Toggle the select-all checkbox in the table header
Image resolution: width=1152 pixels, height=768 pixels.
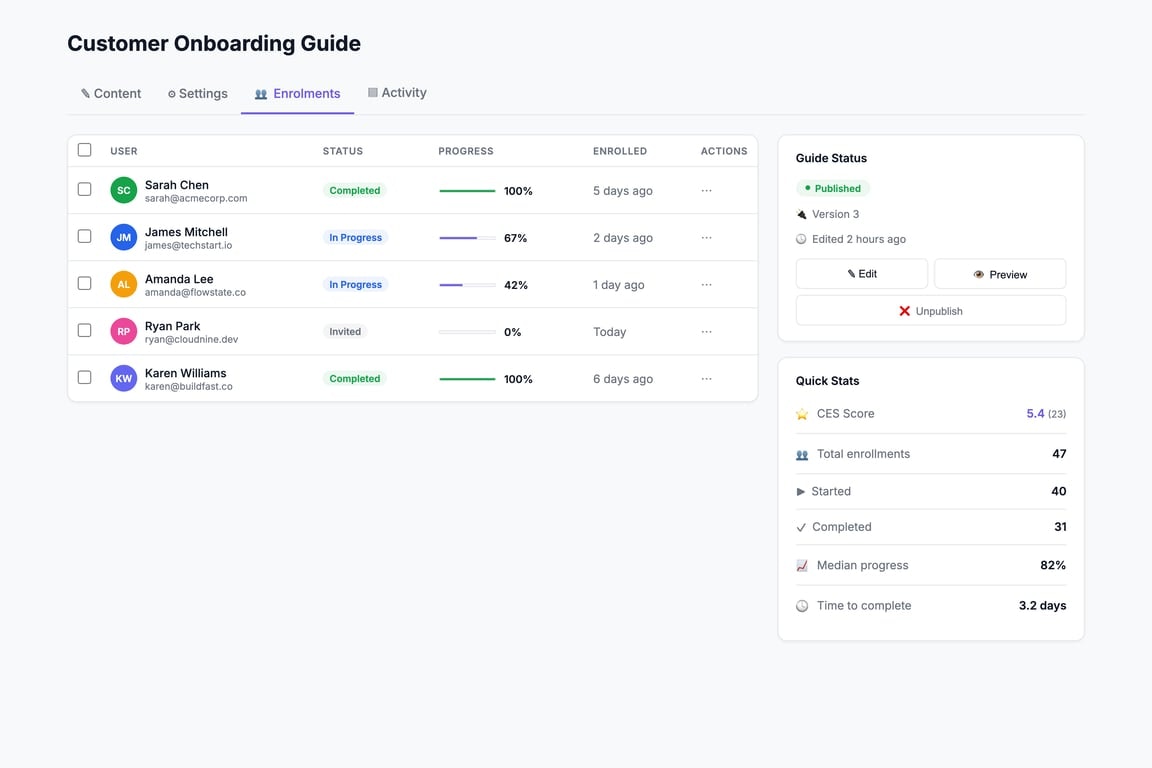coord(84,149)
